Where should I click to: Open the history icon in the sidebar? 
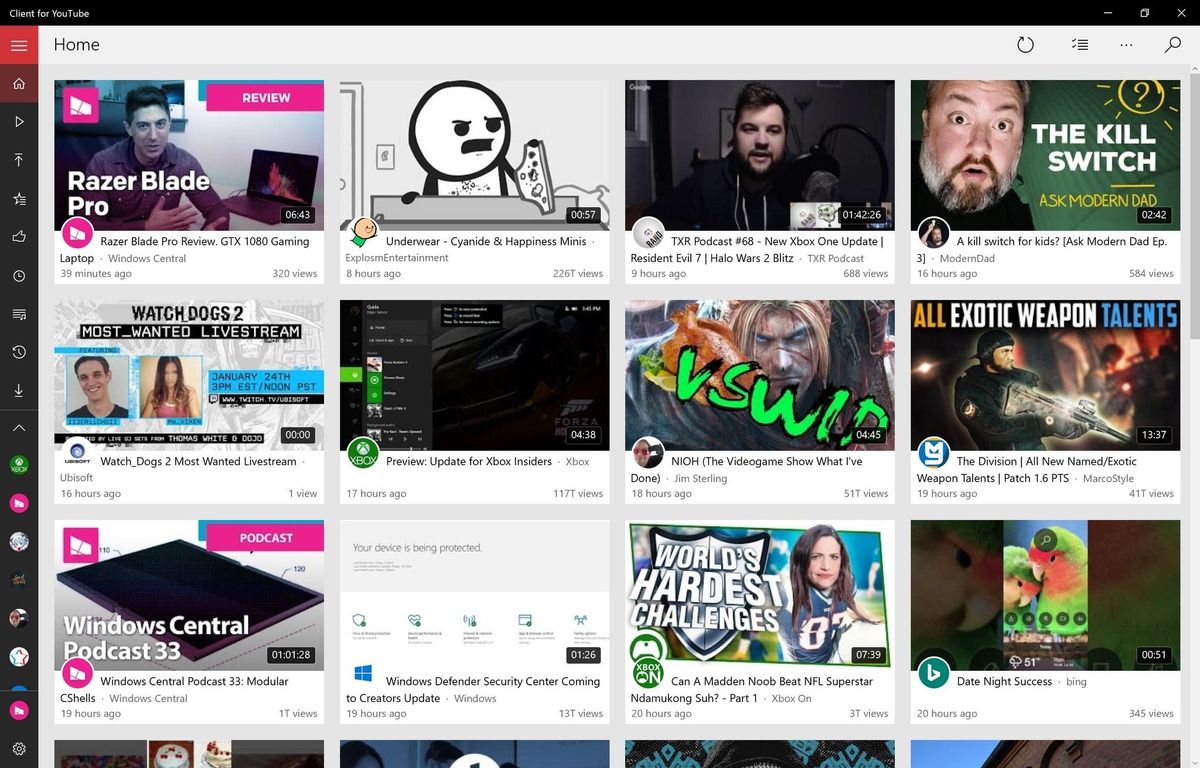(19, 352)
